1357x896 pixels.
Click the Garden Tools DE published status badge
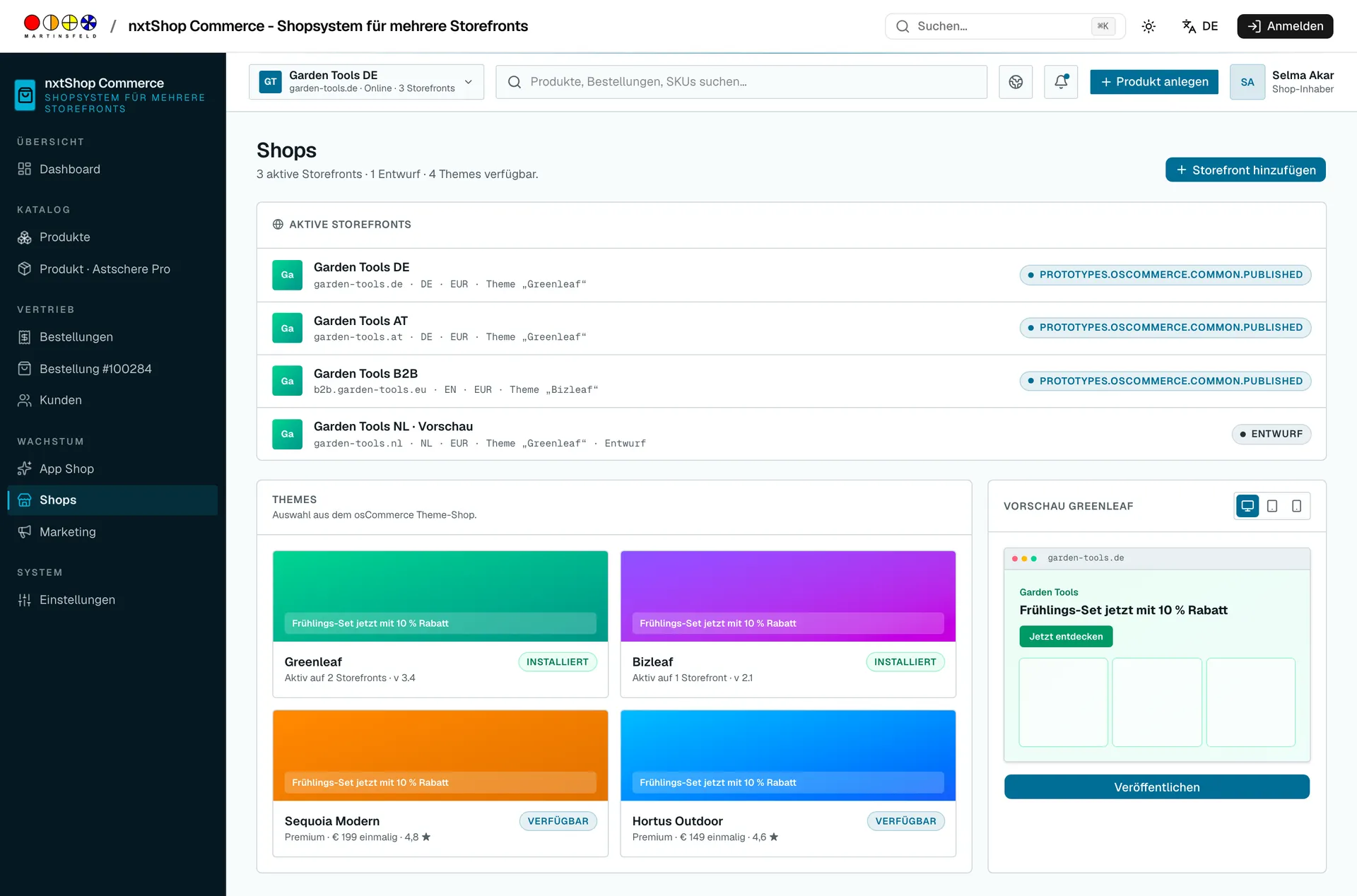1165,275
